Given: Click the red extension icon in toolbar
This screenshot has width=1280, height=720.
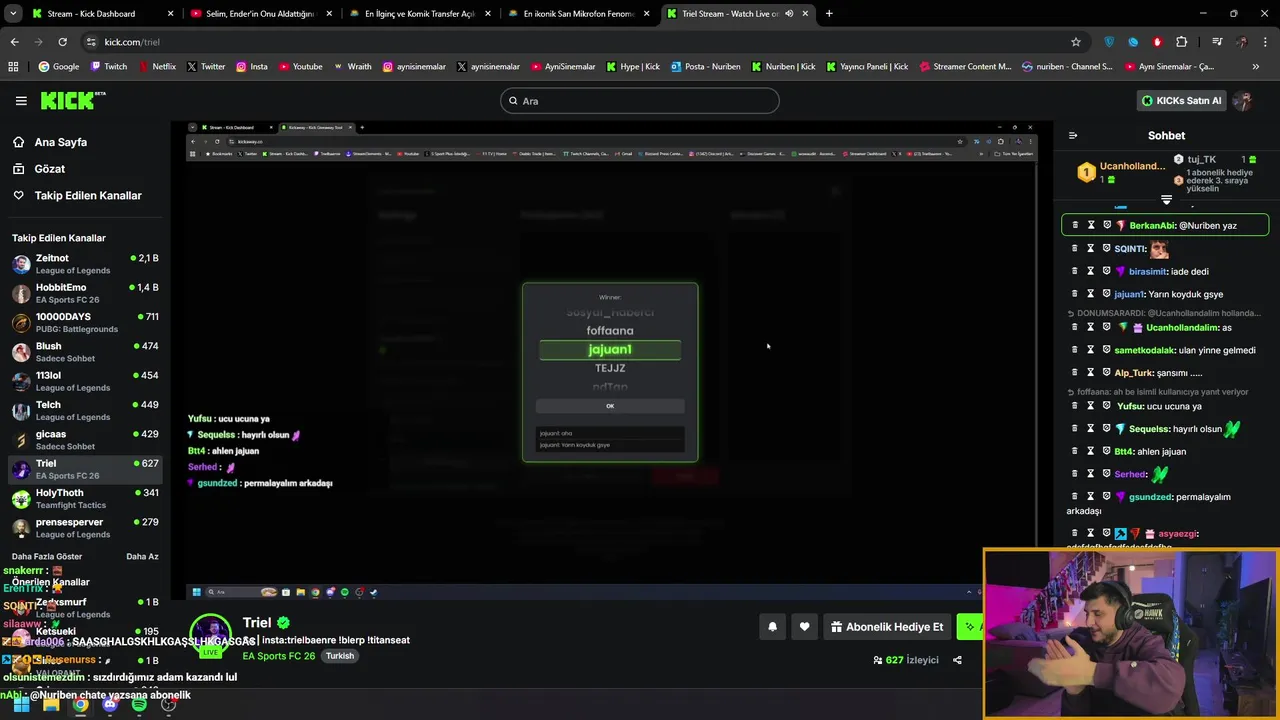Looking at the screenshot, I should click(1157, 42).
